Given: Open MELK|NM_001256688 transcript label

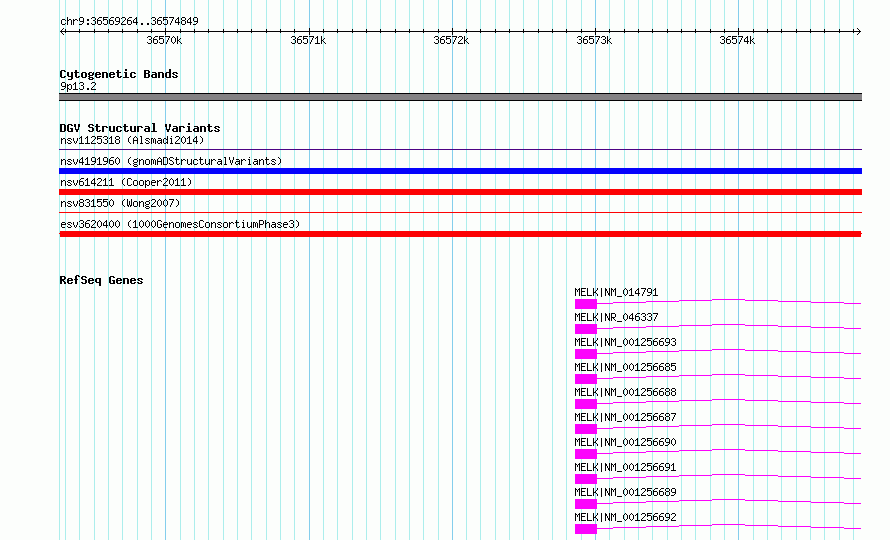Looking at the screenshot, I should (x=625, y=392).
